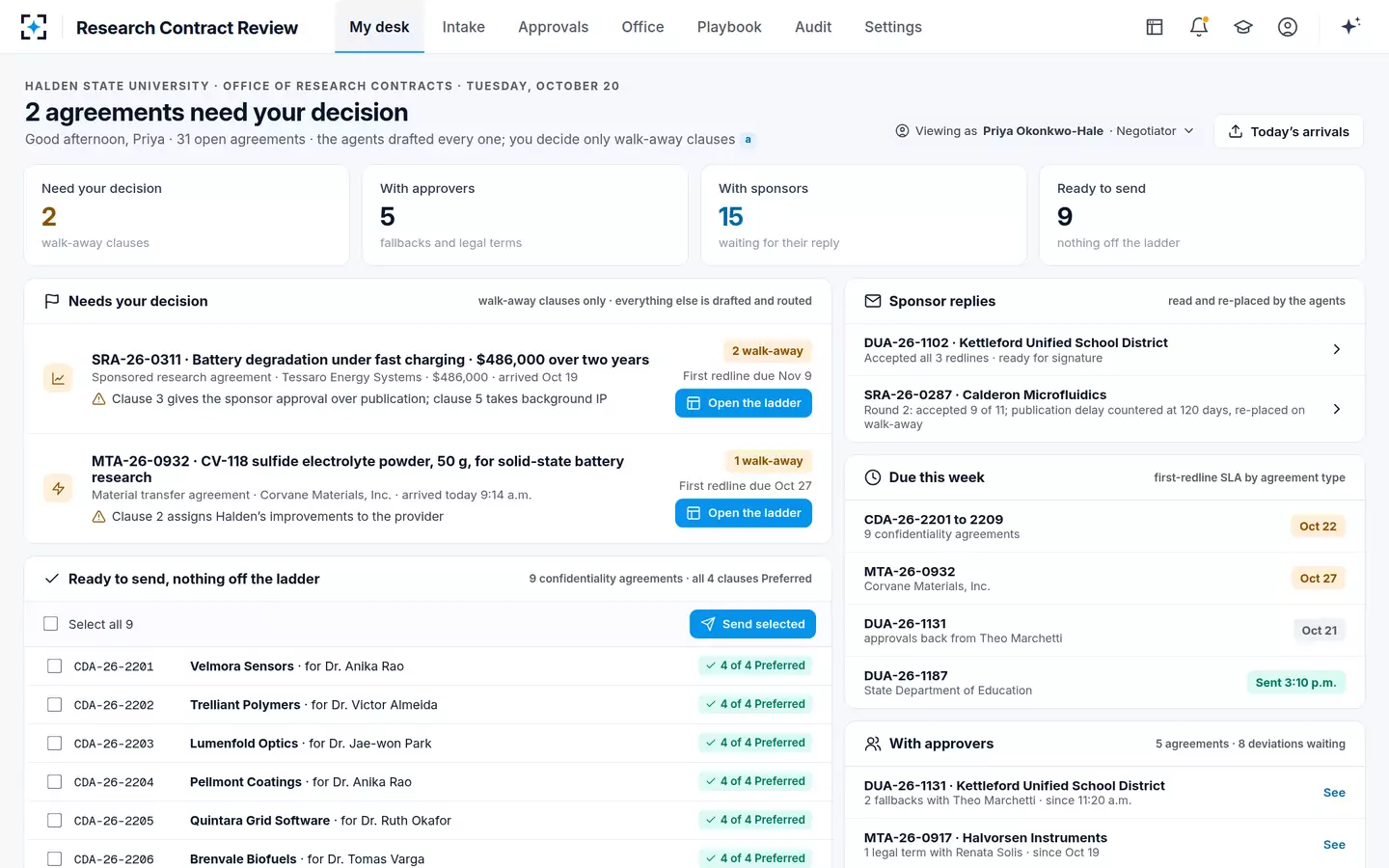This screenshot has width=1389, height=868.
Task: Check the CDA-26-2203 Lumenfold Optics row
Action: pos(55,744)
